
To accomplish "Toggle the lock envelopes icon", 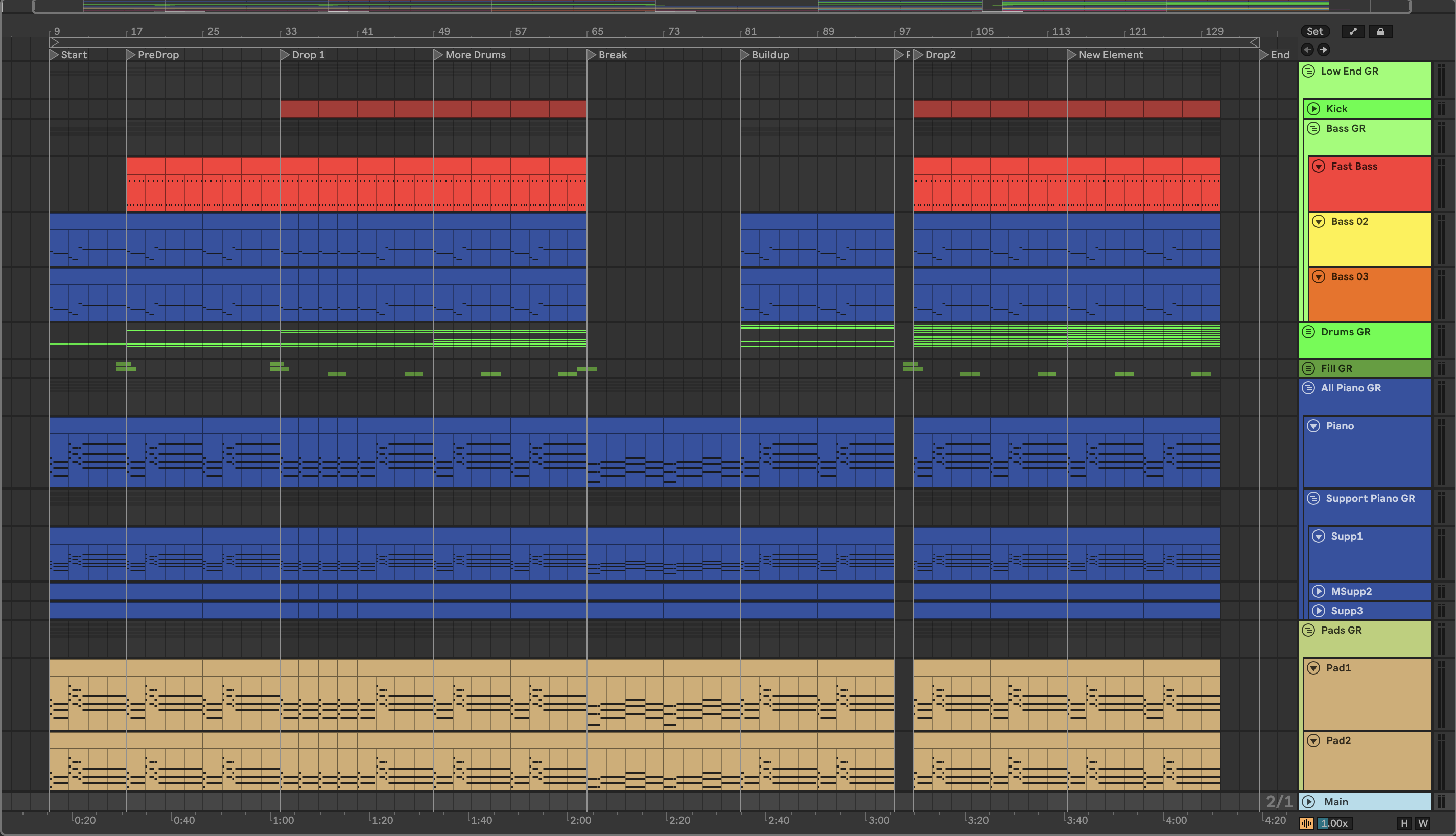I will click(x=1380, y=32).
